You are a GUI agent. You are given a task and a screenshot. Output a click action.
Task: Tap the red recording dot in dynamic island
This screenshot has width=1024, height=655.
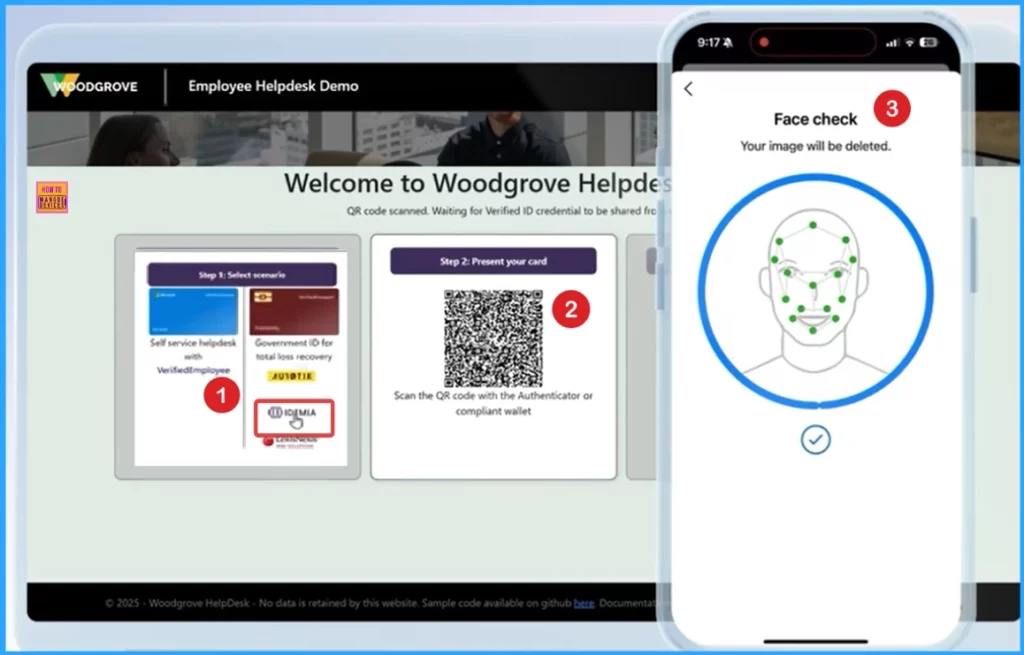pyautogui.click(x=763, y=42)
